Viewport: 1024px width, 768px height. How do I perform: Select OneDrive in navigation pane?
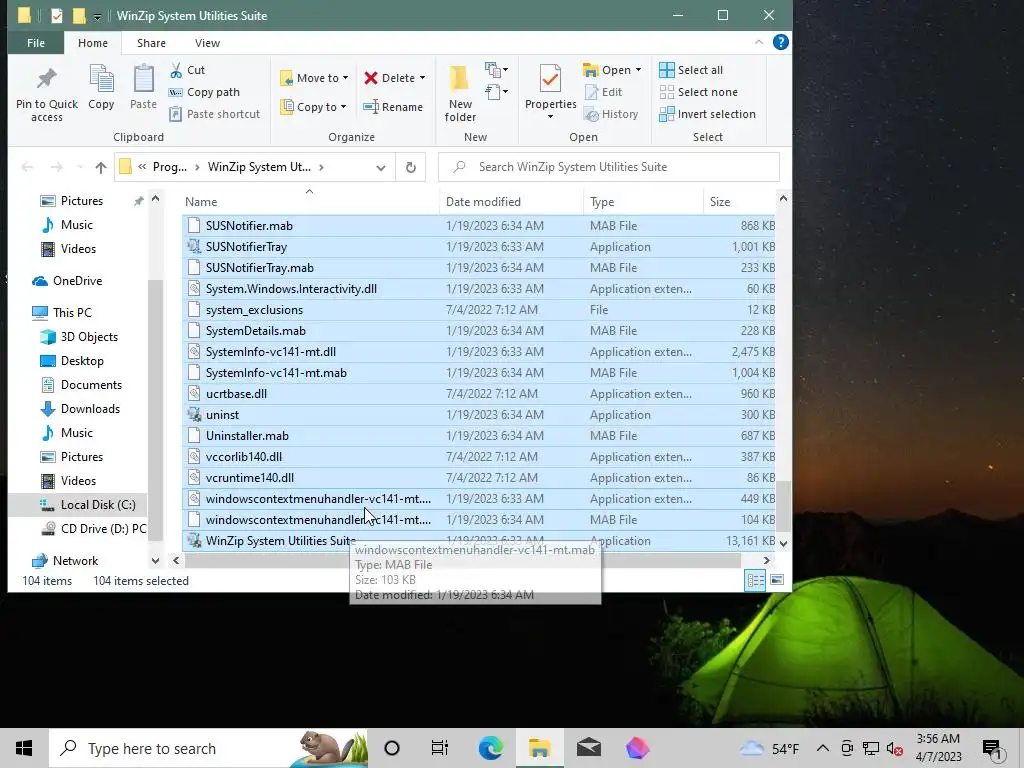tap(78, 281)
